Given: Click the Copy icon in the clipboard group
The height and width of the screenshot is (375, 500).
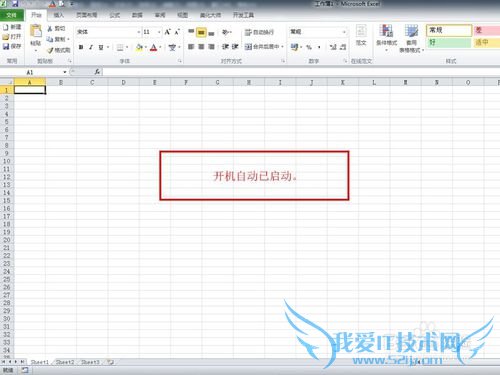Looking at the screenshot, I should click(50, 39).
